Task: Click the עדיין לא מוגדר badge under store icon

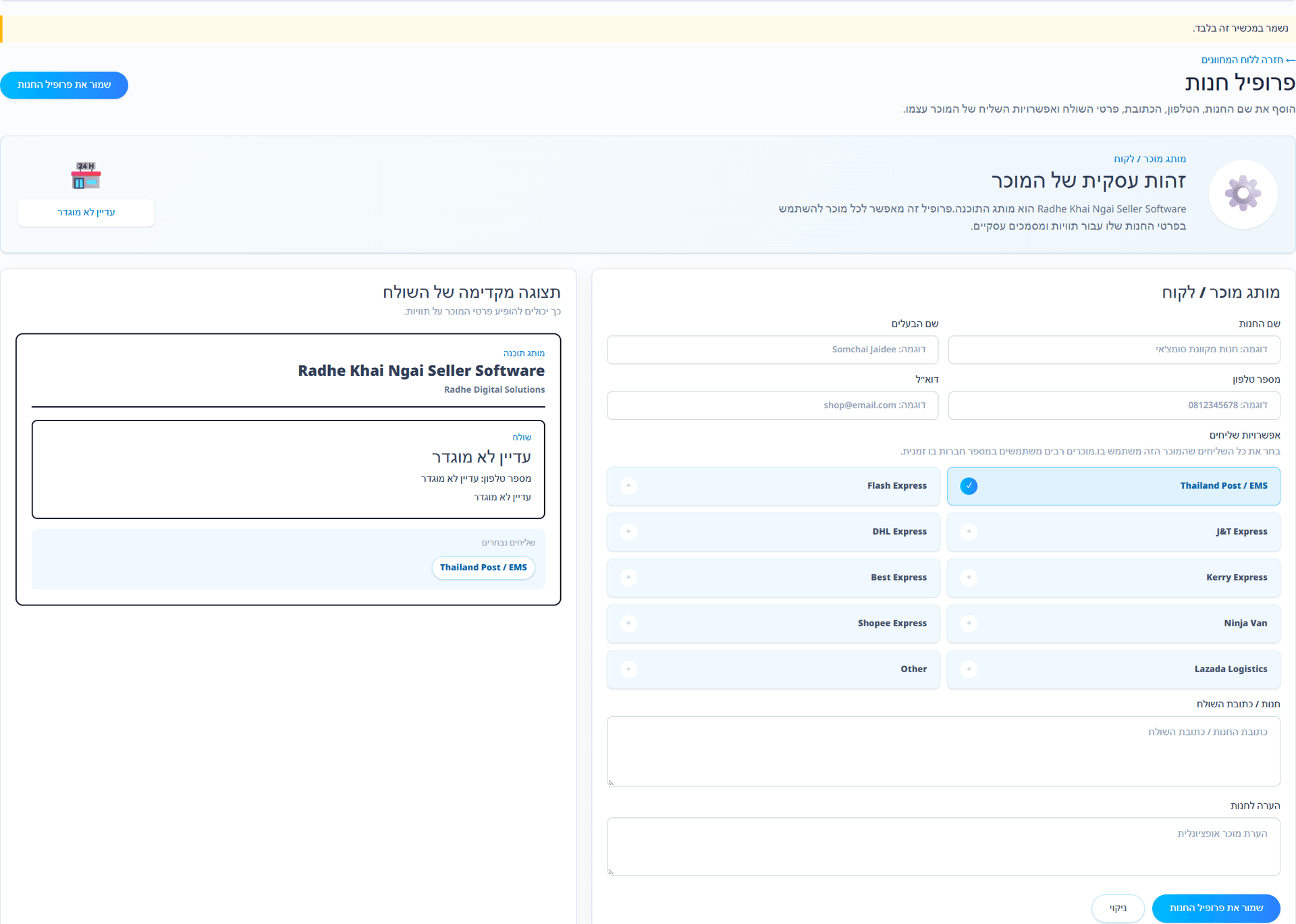Action: pos(86,213)
